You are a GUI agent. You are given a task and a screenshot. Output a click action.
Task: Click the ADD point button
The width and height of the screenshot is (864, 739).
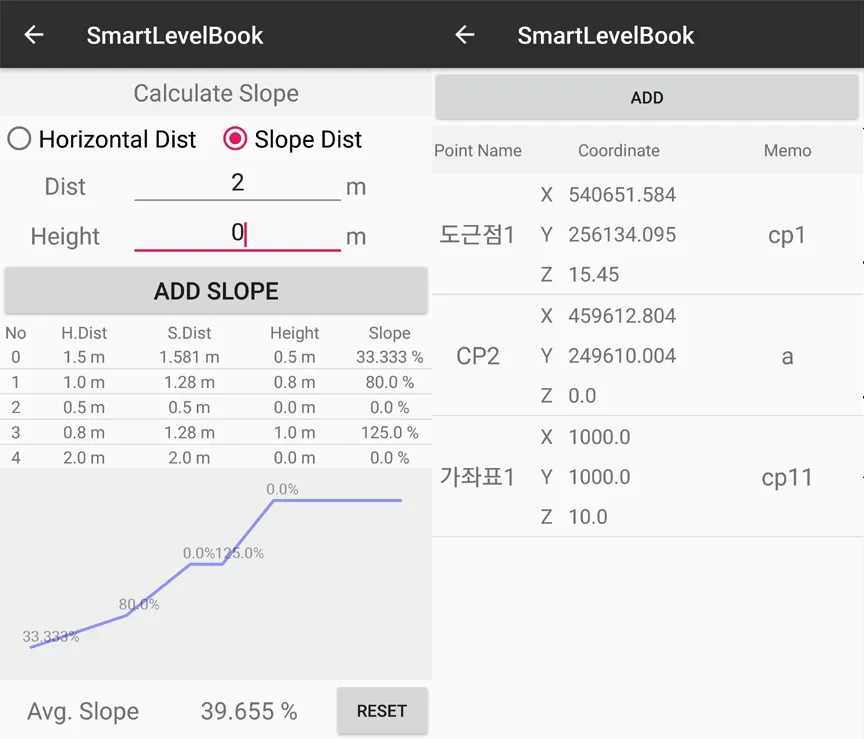[x=647, y=98]
